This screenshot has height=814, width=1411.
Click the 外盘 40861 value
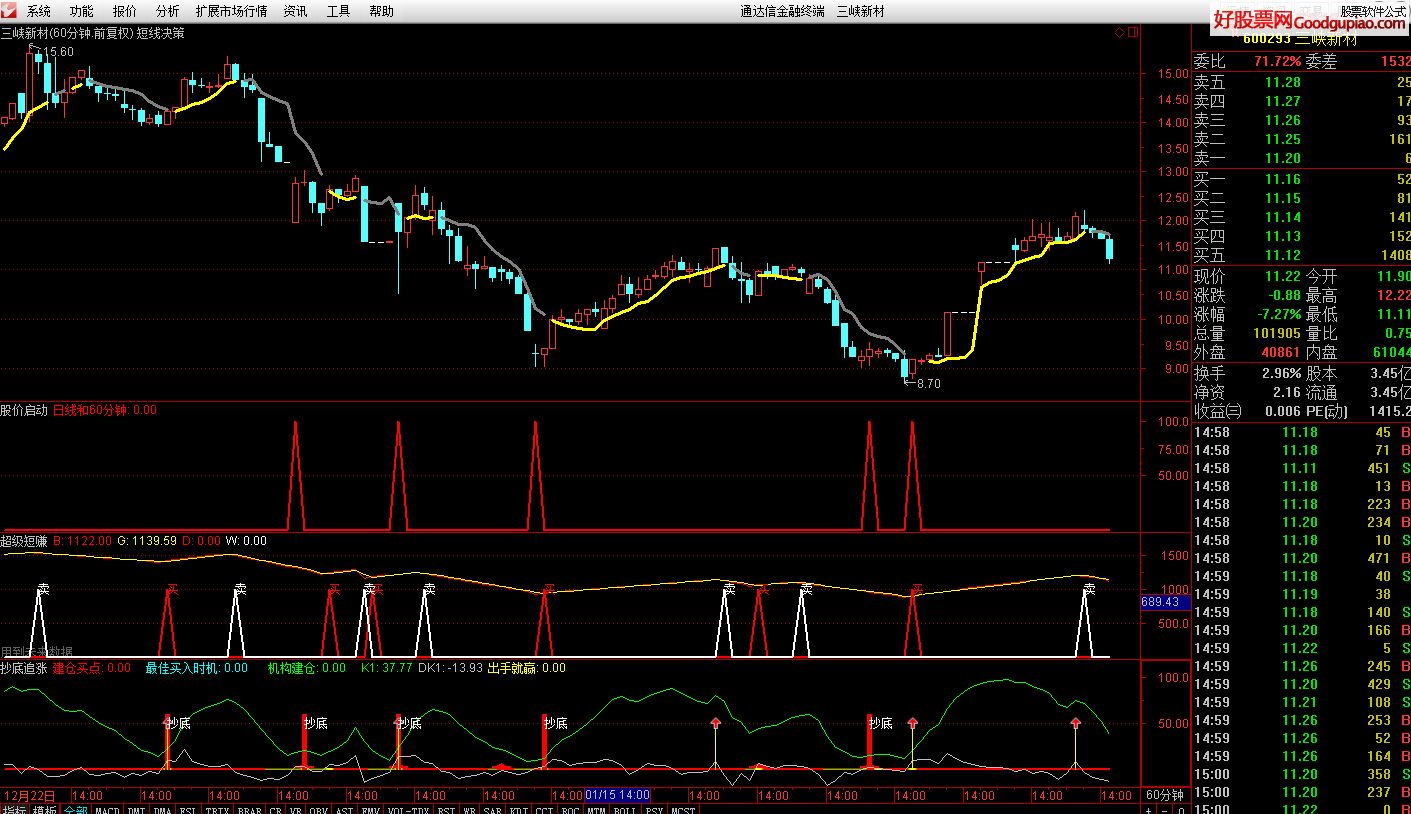[1281, 352]
